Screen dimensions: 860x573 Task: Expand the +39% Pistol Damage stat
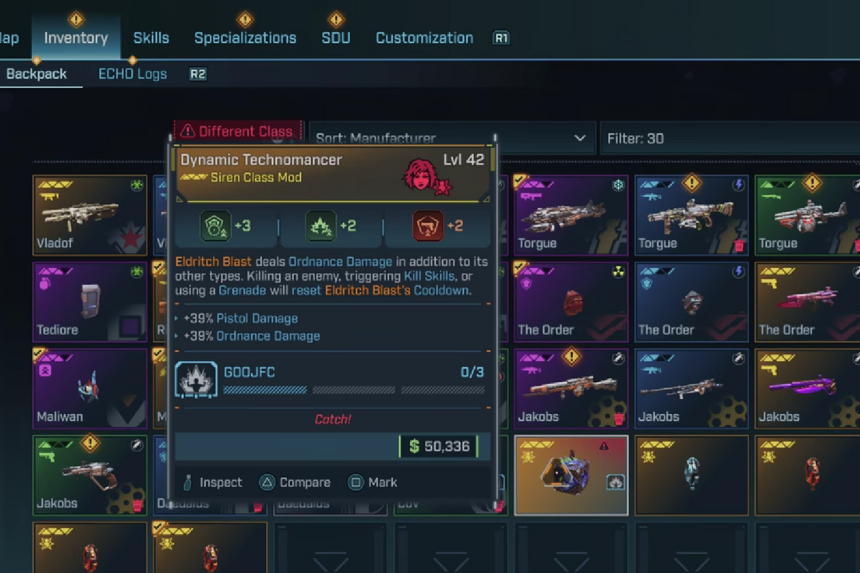(240, 319)
